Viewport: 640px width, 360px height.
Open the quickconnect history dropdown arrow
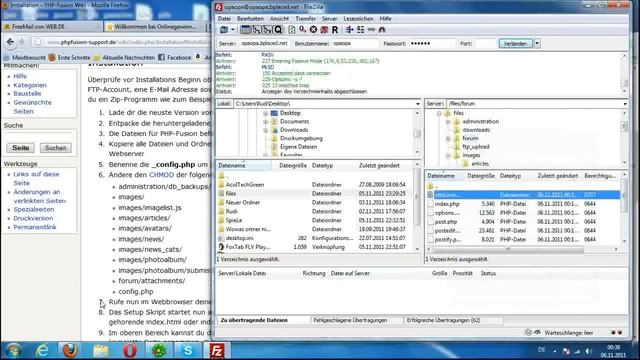(537, 43)
